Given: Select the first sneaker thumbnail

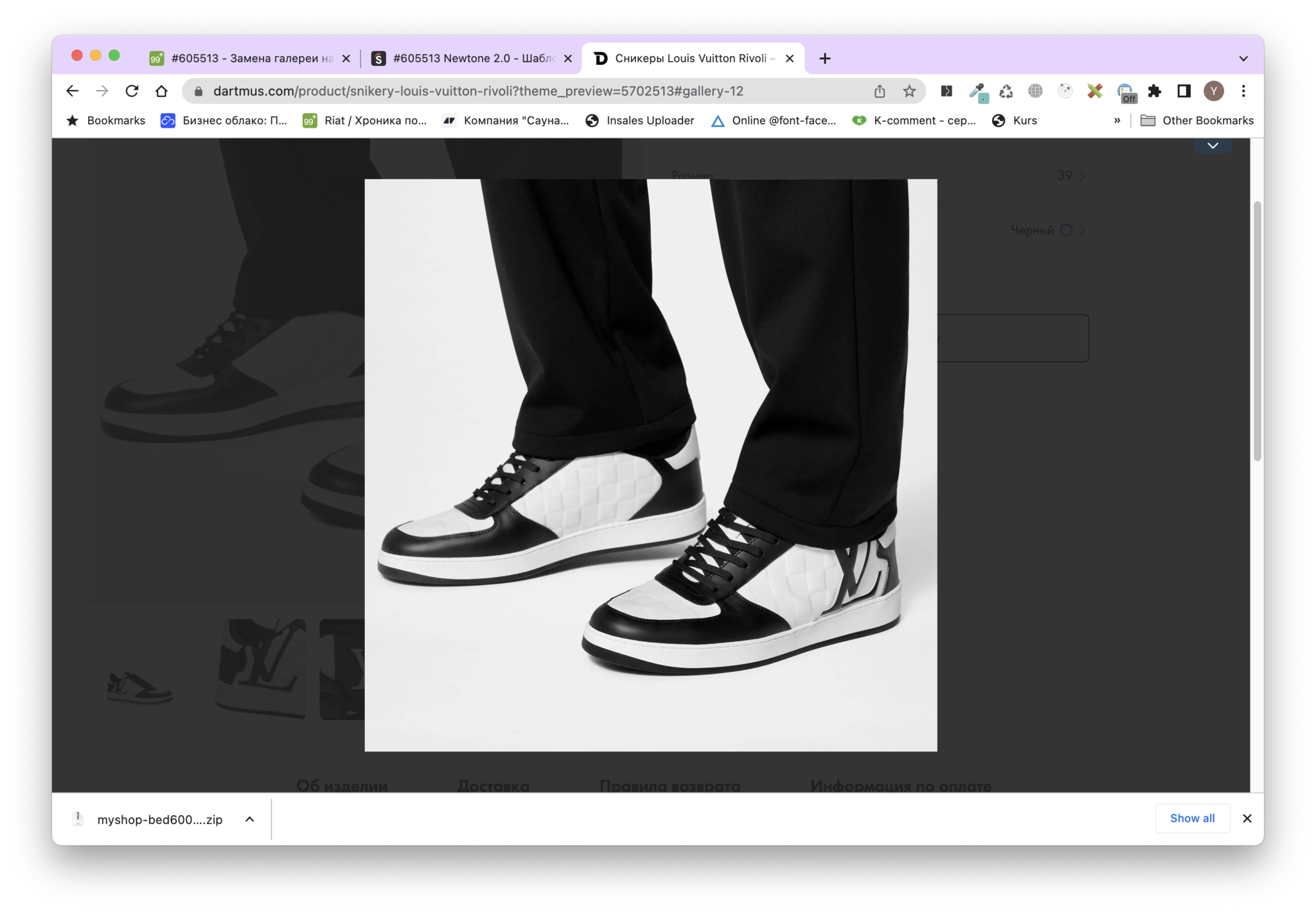Looking at the screenshot, I should pos(139,669).
